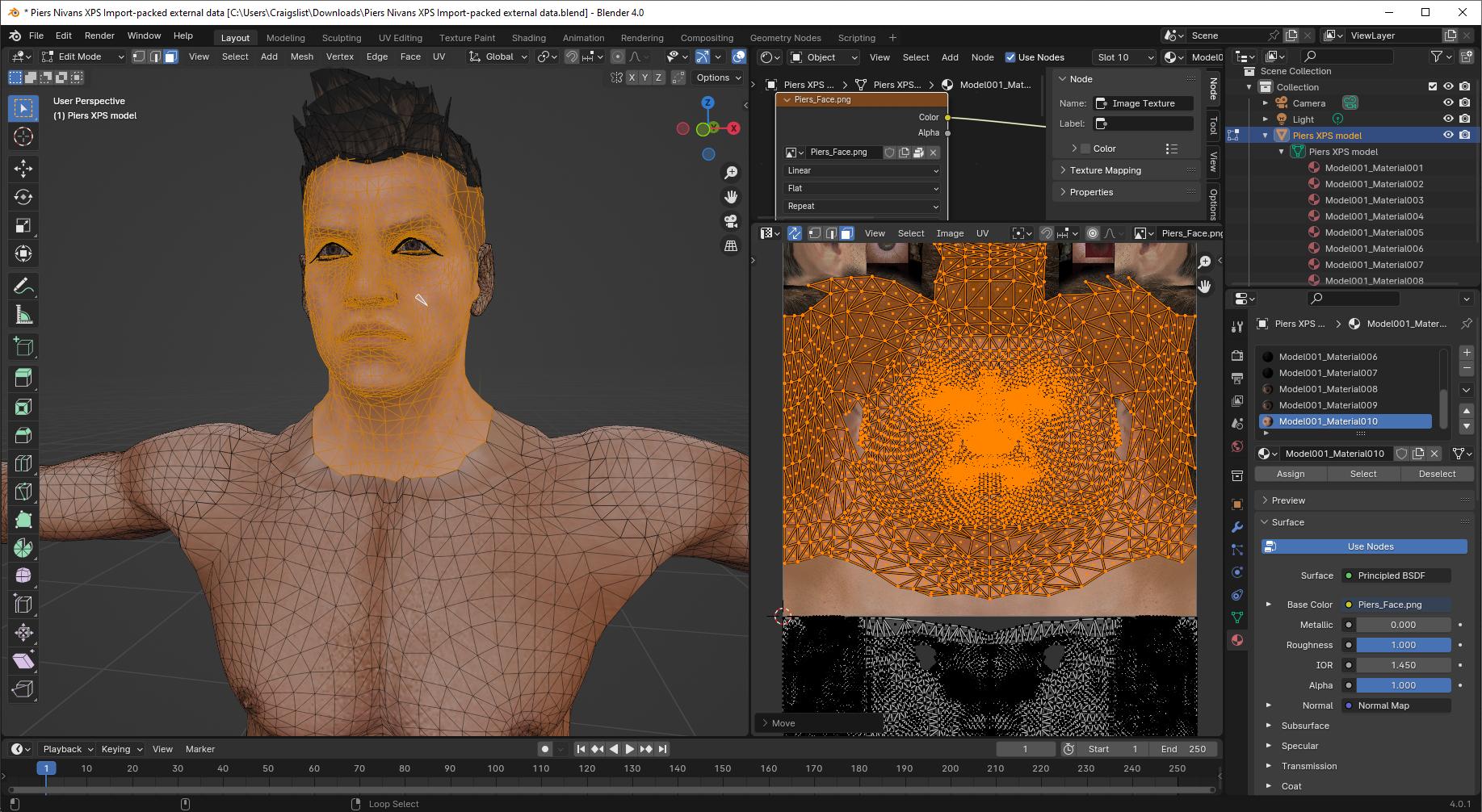The image size is (1482, 812).
Task: Select the Scale tool in viewport toolbar
Action: point(23,225)
